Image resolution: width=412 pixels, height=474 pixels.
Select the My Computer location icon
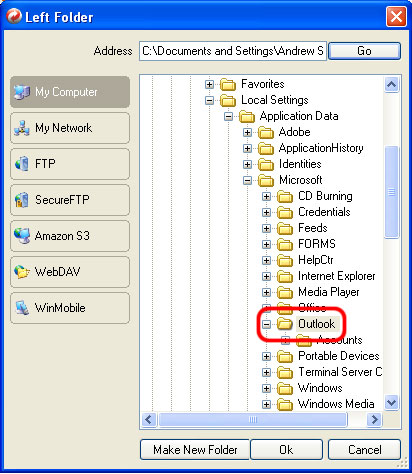point(22,92)
